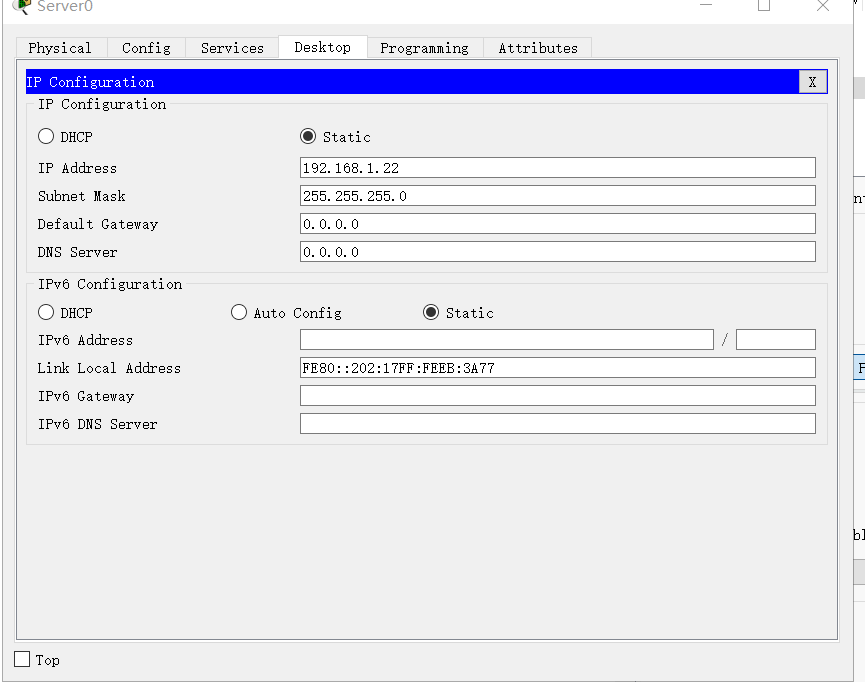Focus the Default Gateway field
Screen dimensions: 865x682
pos(558,224)
